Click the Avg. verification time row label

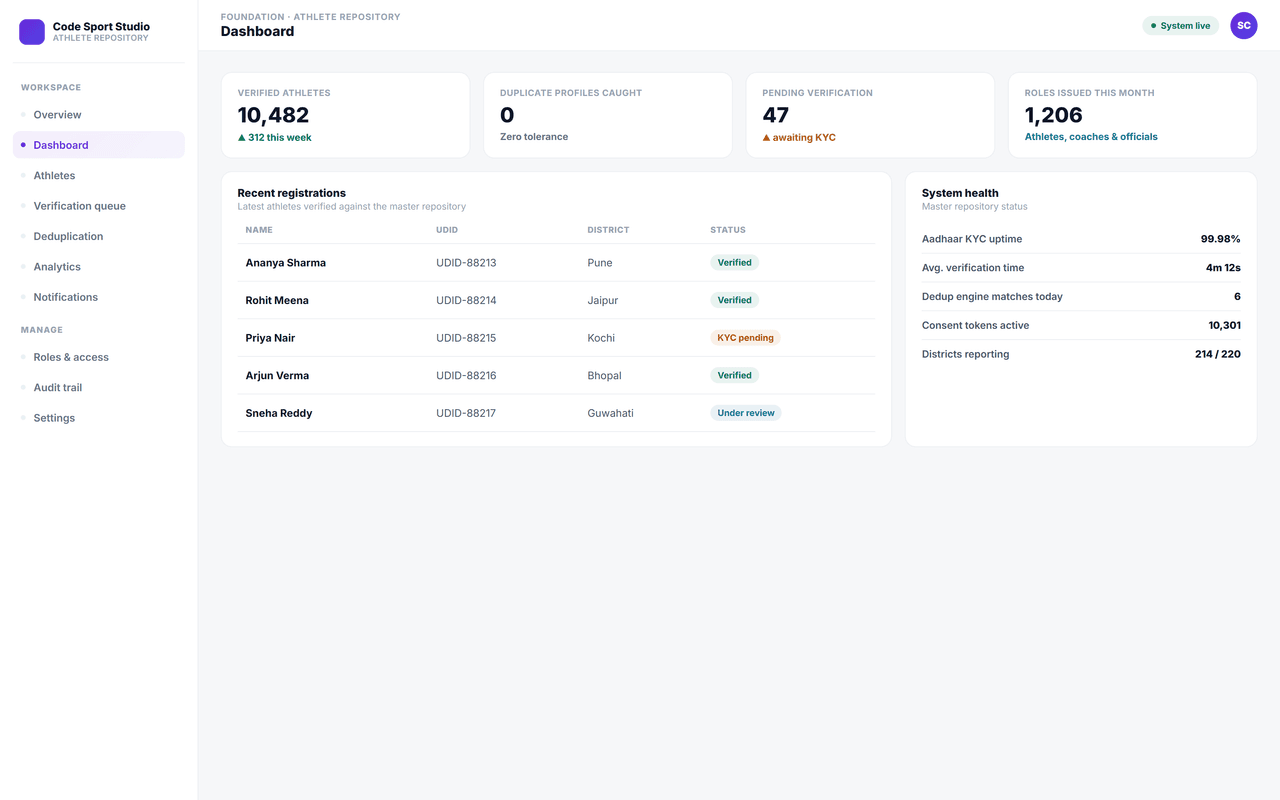point(973,268)
